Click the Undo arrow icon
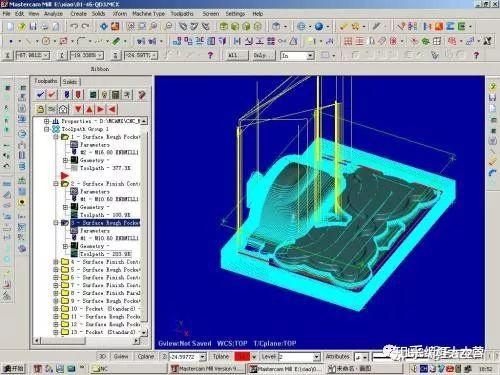500x375 pixels. (x=74, y=26)
